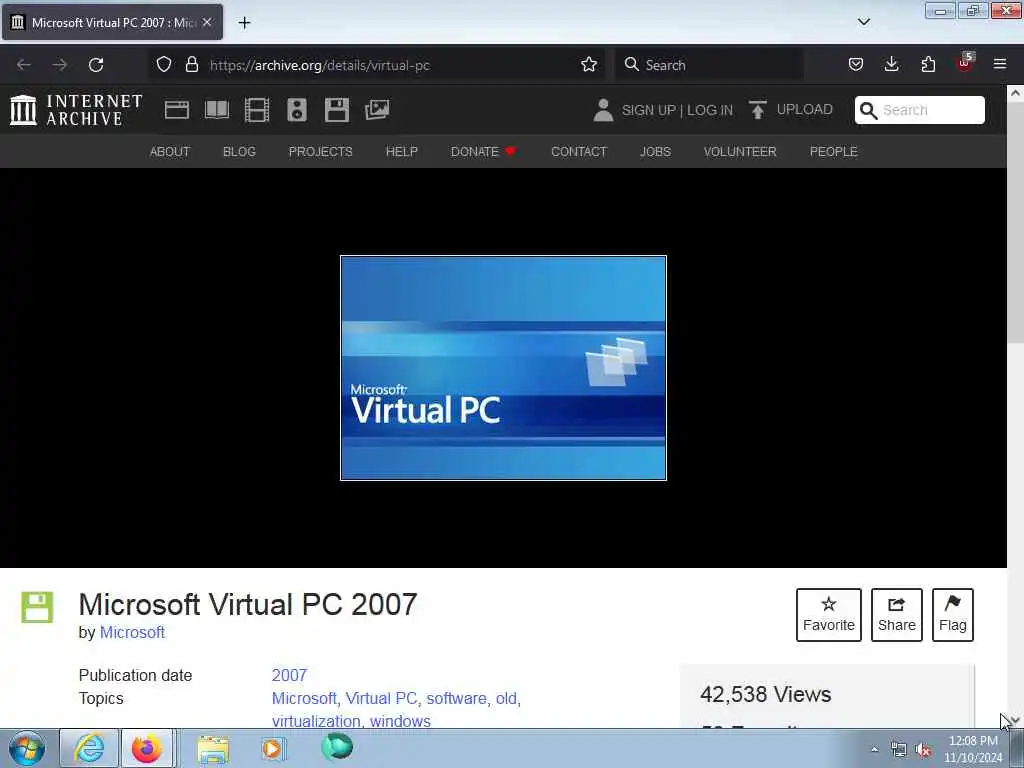This screenshot has width=1024, height=768.
Task: Click the virtualization topic link
Action: (316, 721)
